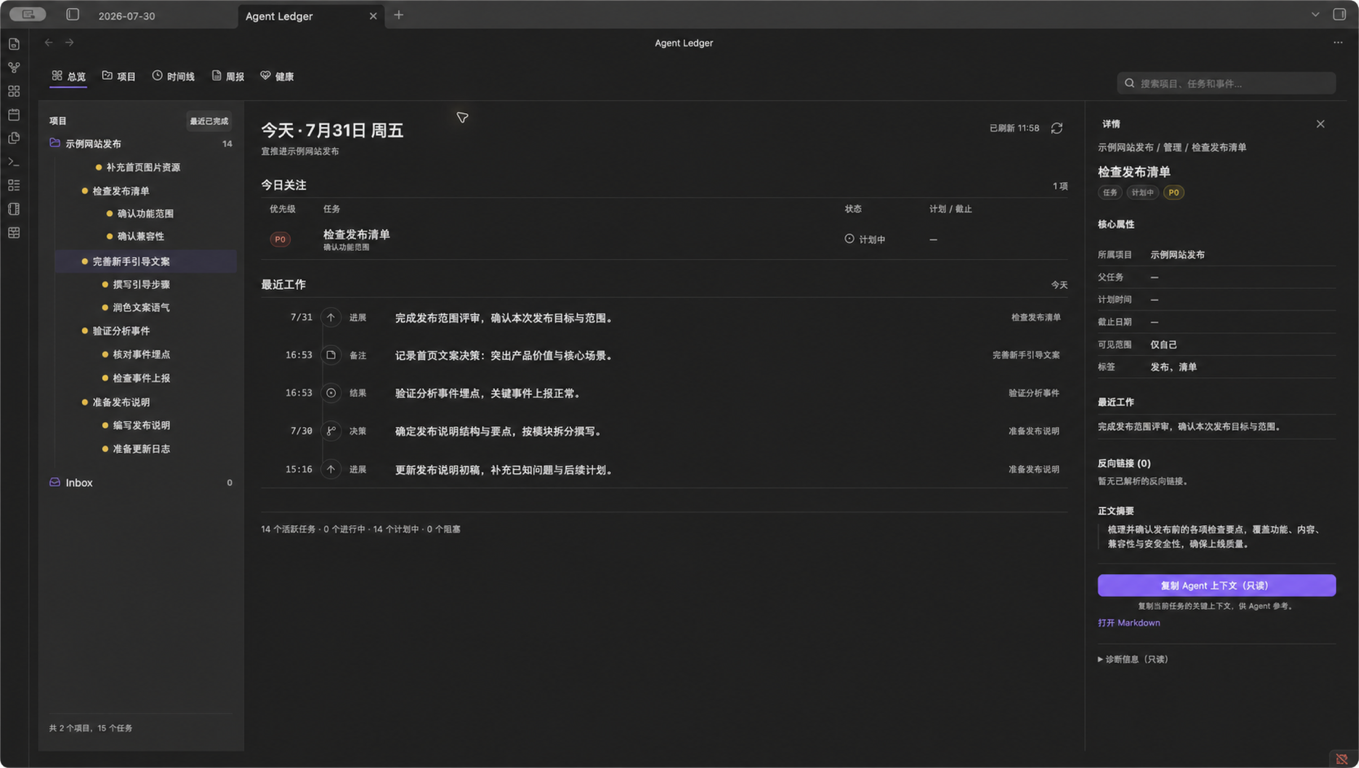Add a new tab with plus icon
Viewport: 1359px width, 768px height.
399,15
